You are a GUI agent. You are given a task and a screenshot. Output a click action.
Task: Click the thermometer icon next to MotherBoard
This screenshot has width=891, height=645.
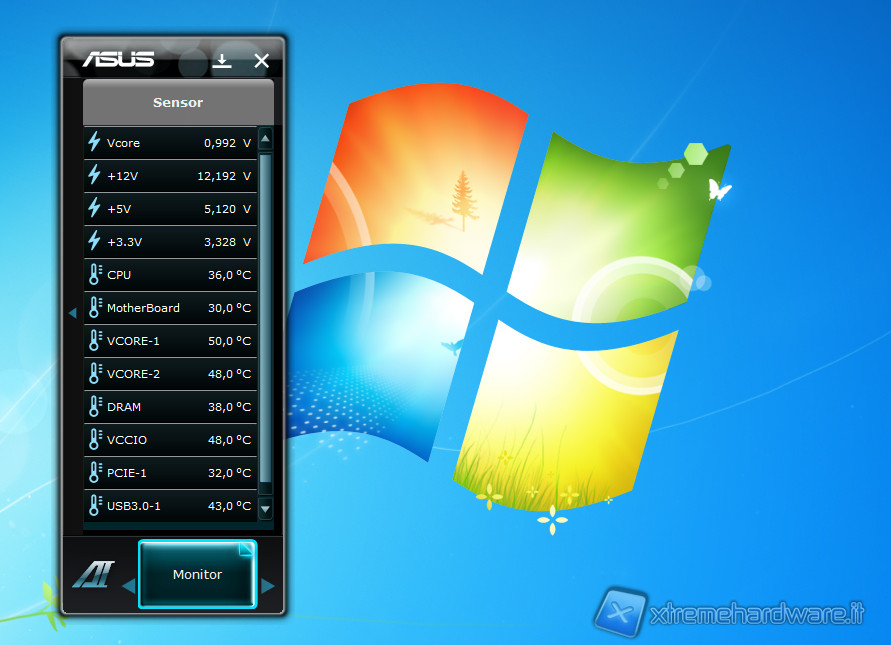(95, 307)
